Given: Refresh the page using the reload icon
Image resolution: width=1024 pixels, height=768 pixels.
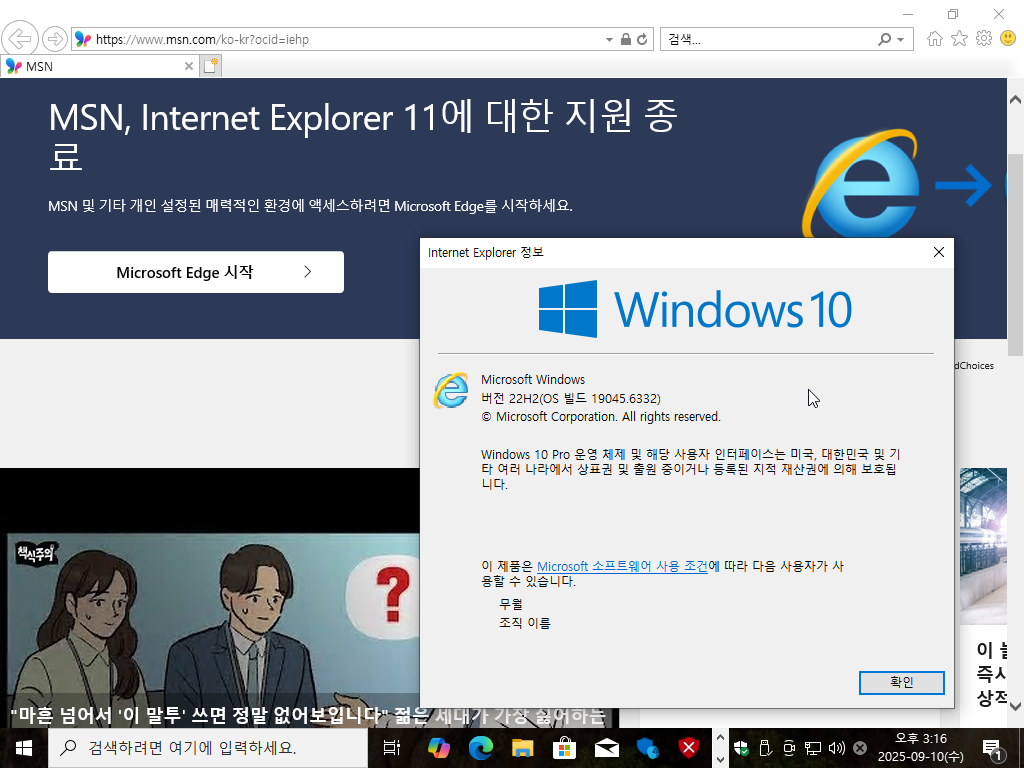Looking at the screenshot, I should [642, 39].
